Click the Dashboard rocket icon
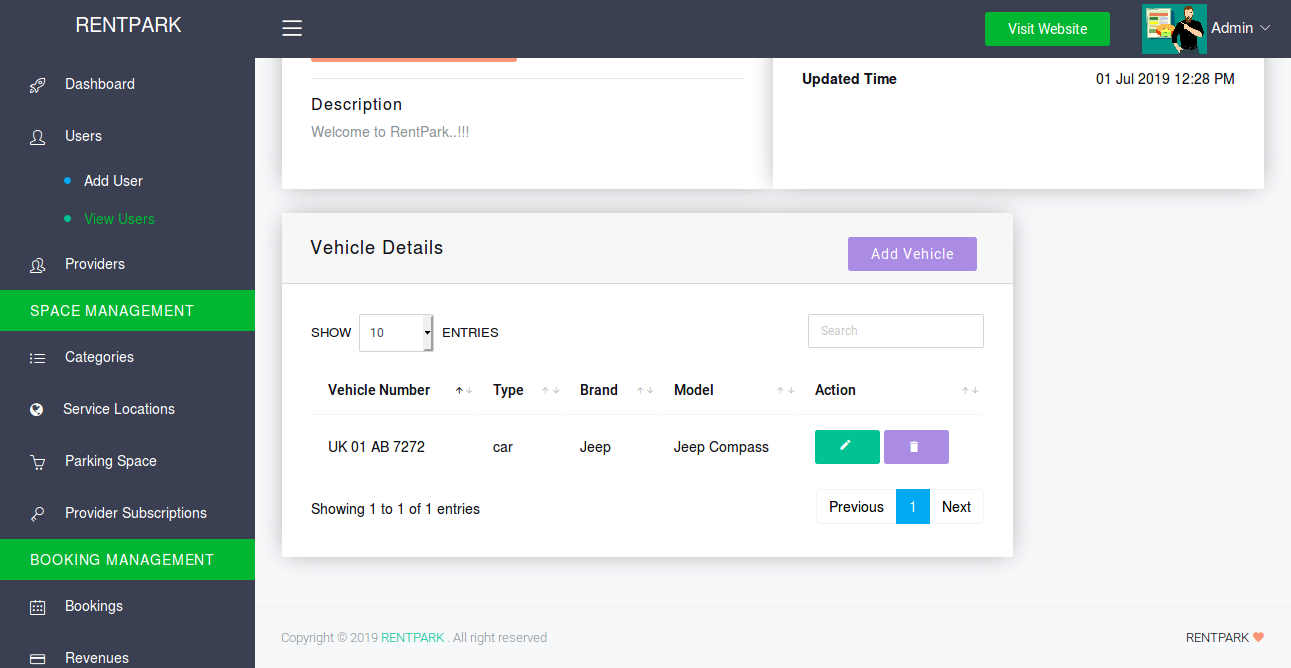The width and height of the screenshot is (1291, 668). coord(38,85)
